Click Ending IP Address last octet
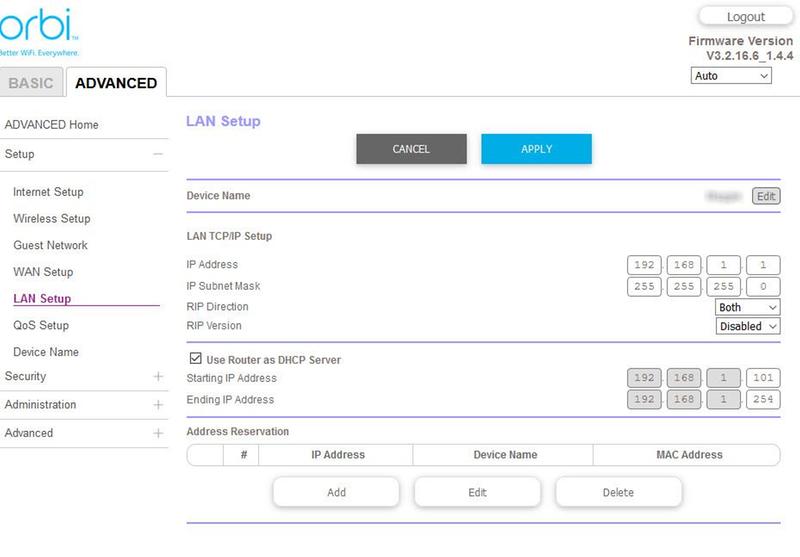The height and width of the screenshot is (557, 800). [763, 399]
